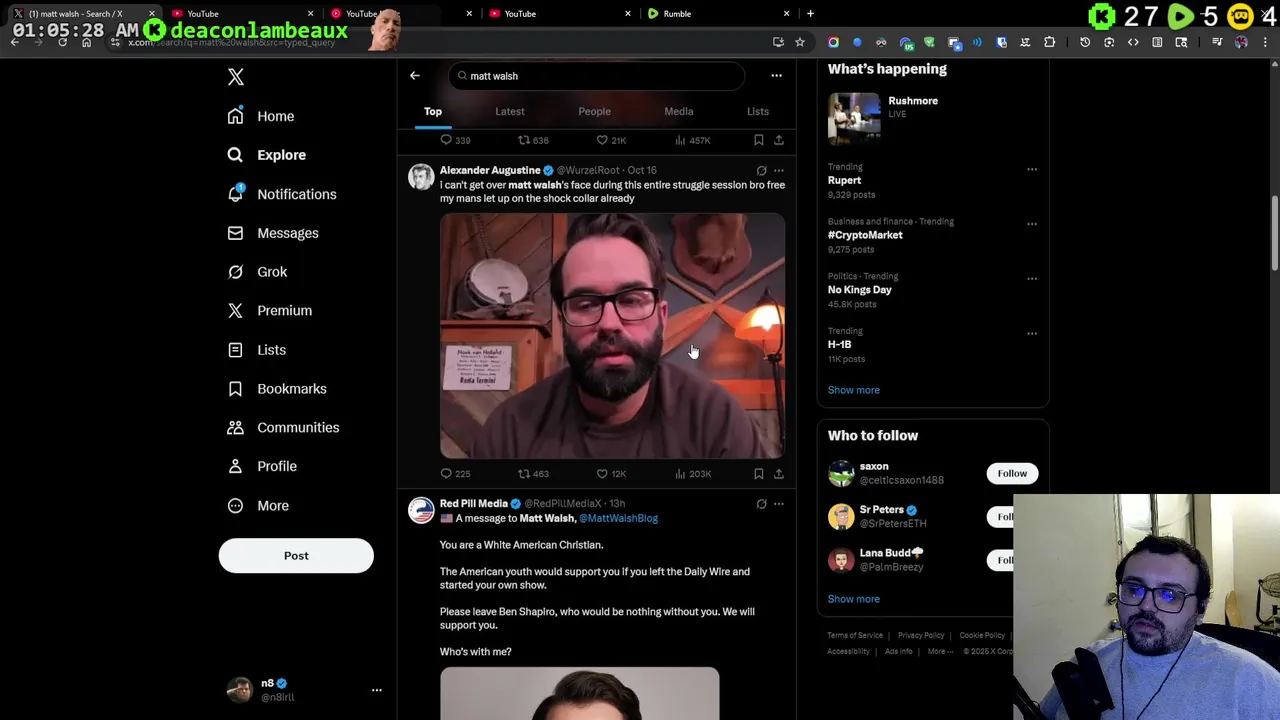
Task: Open Alexander Augustine's profile name
Action: [490, 170]
